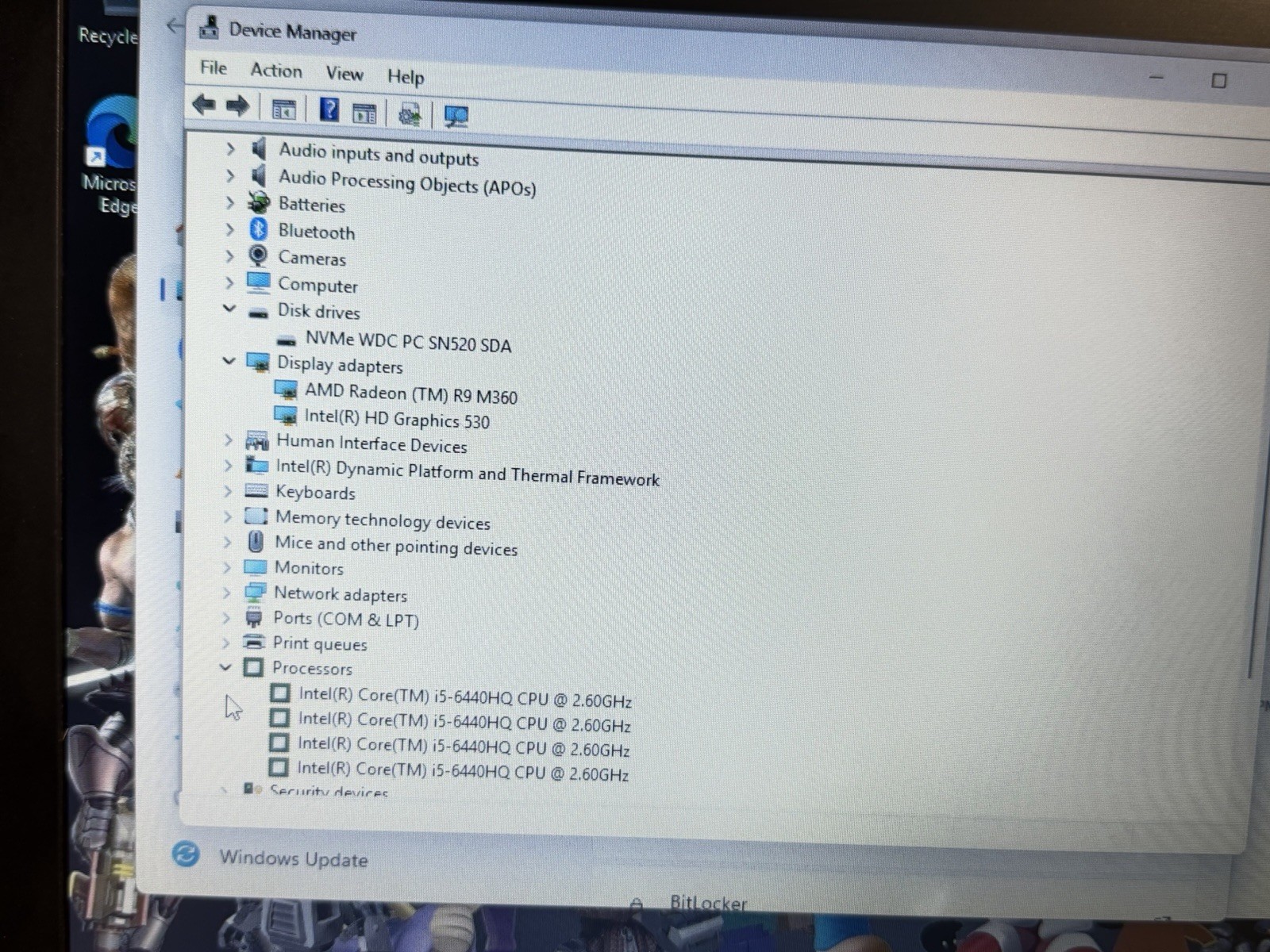Expand Audio inputs and outputs node
The height and width of the screenshot is (952, 1270).
click(230, 148)
